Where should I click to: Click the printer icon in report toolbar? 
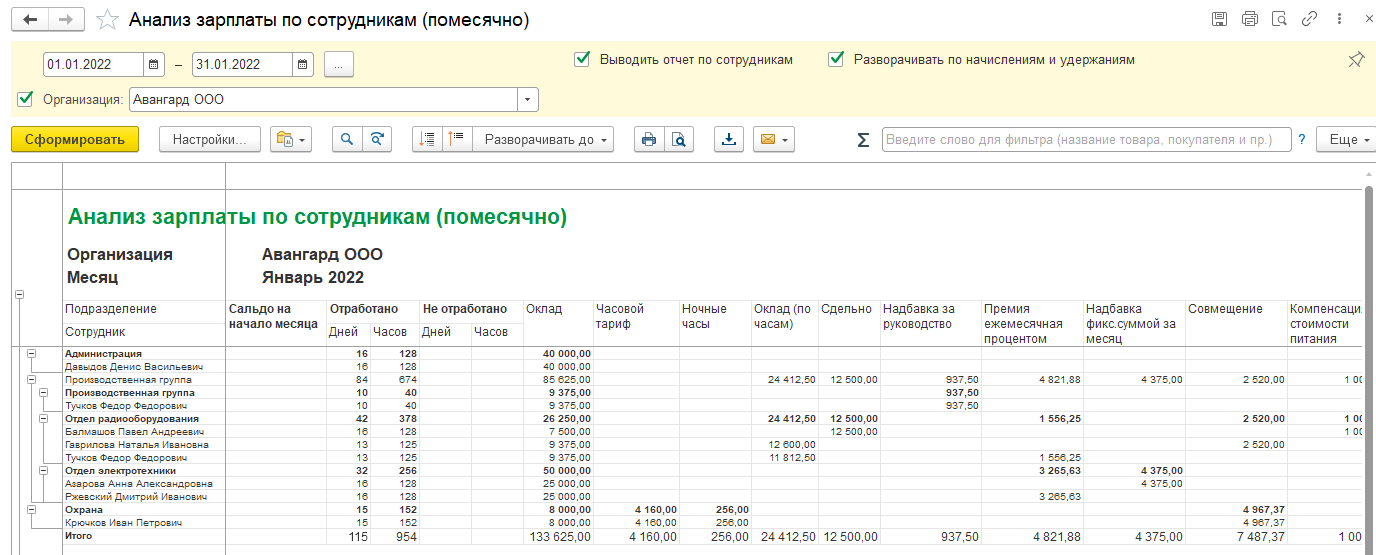click(x=649, y=140)
